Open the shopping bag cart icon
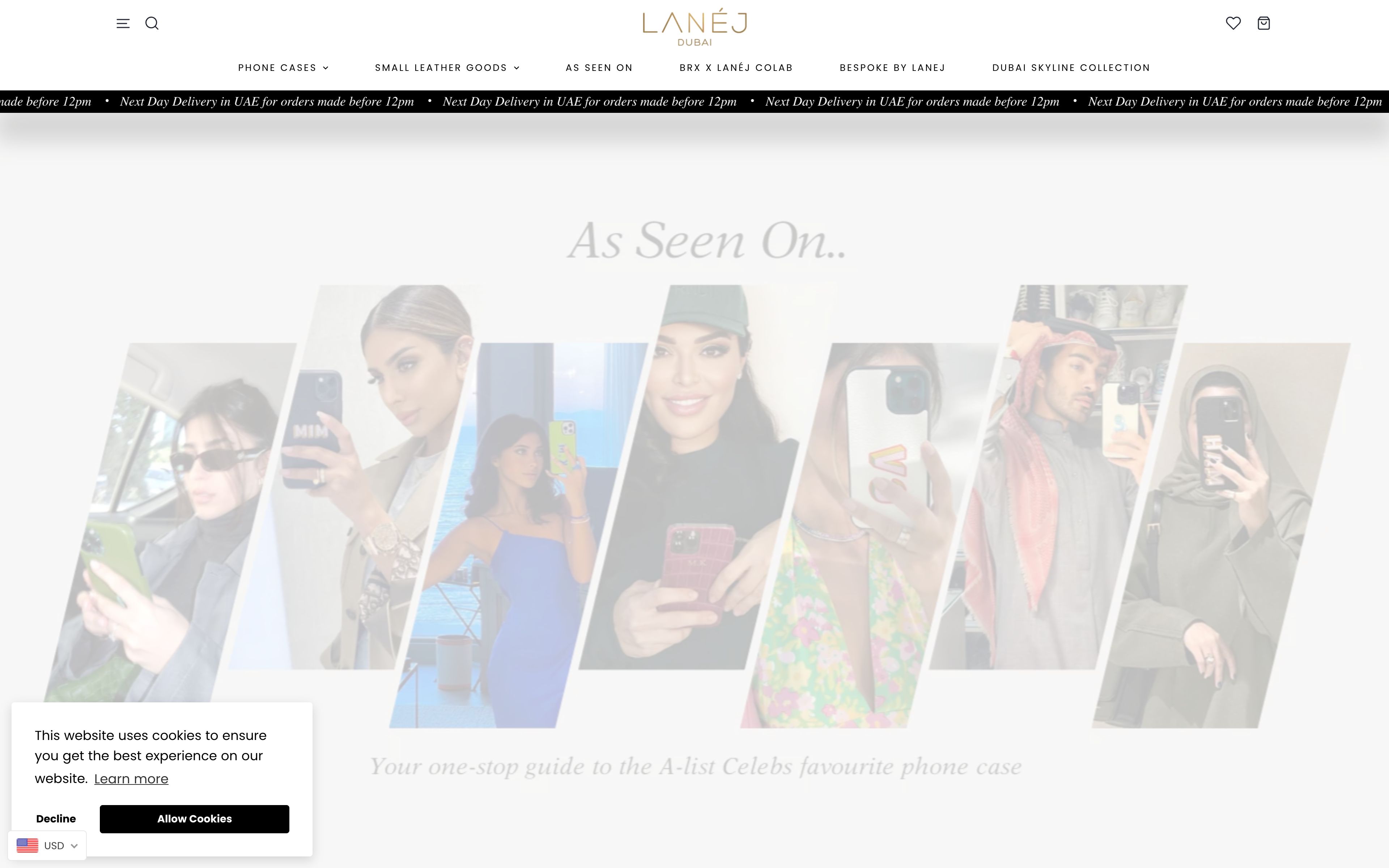The height and width of the screenshot is (868, 1389). click(1263, 24)
